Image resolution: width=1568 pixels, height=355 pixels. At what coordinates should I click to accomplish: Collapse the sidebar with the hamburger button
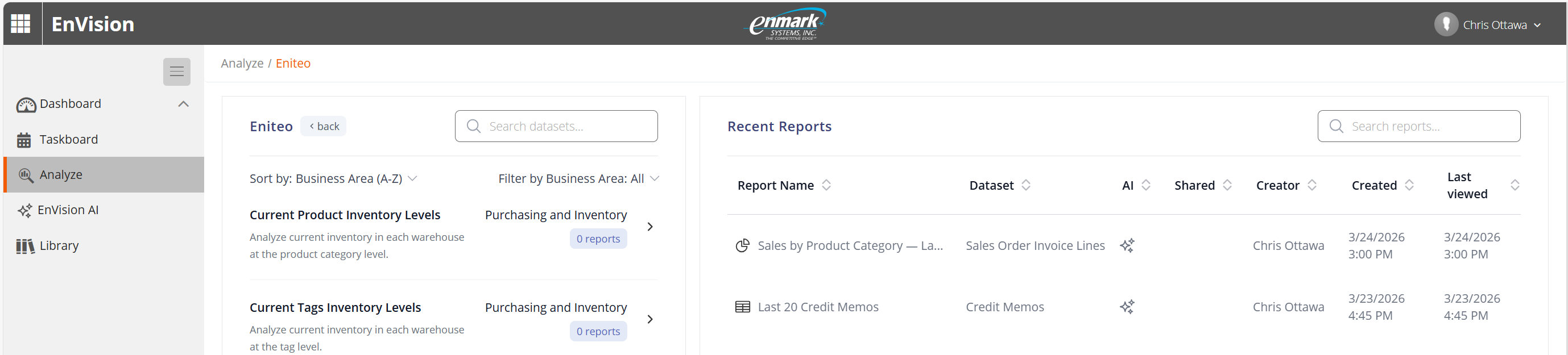(x=176, y=72)
